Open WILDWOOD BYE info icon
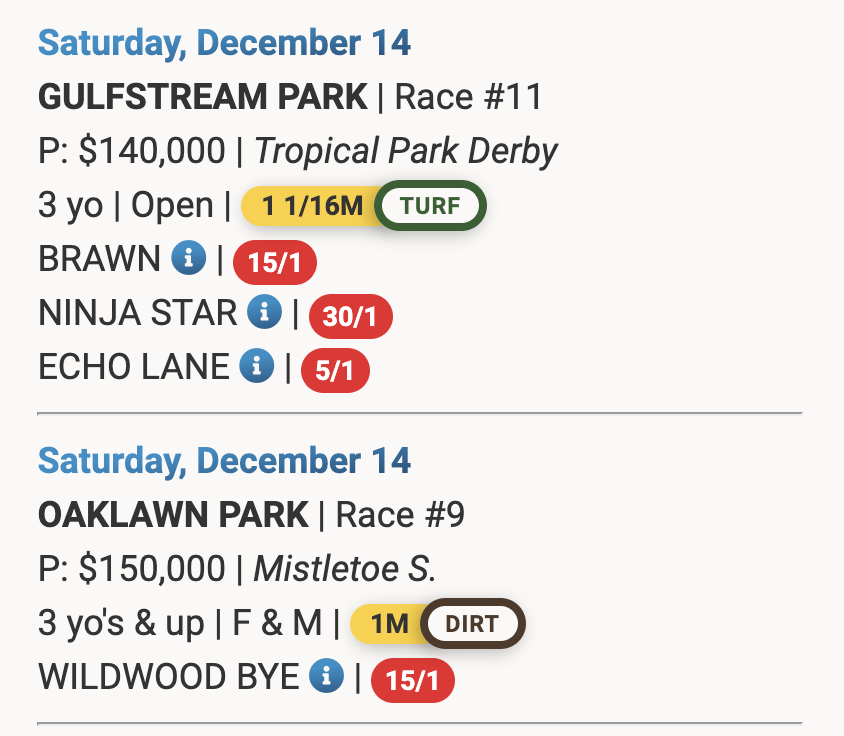The height and width of the screenshot is (736, 844). 326,677
